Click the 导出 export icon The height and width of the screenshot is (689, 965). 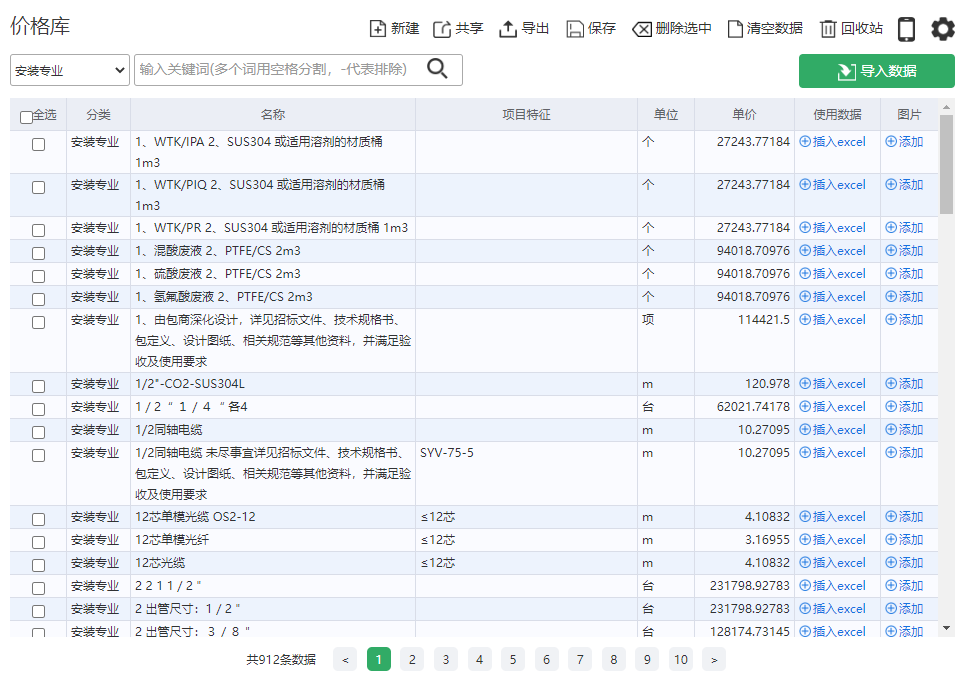508,29
